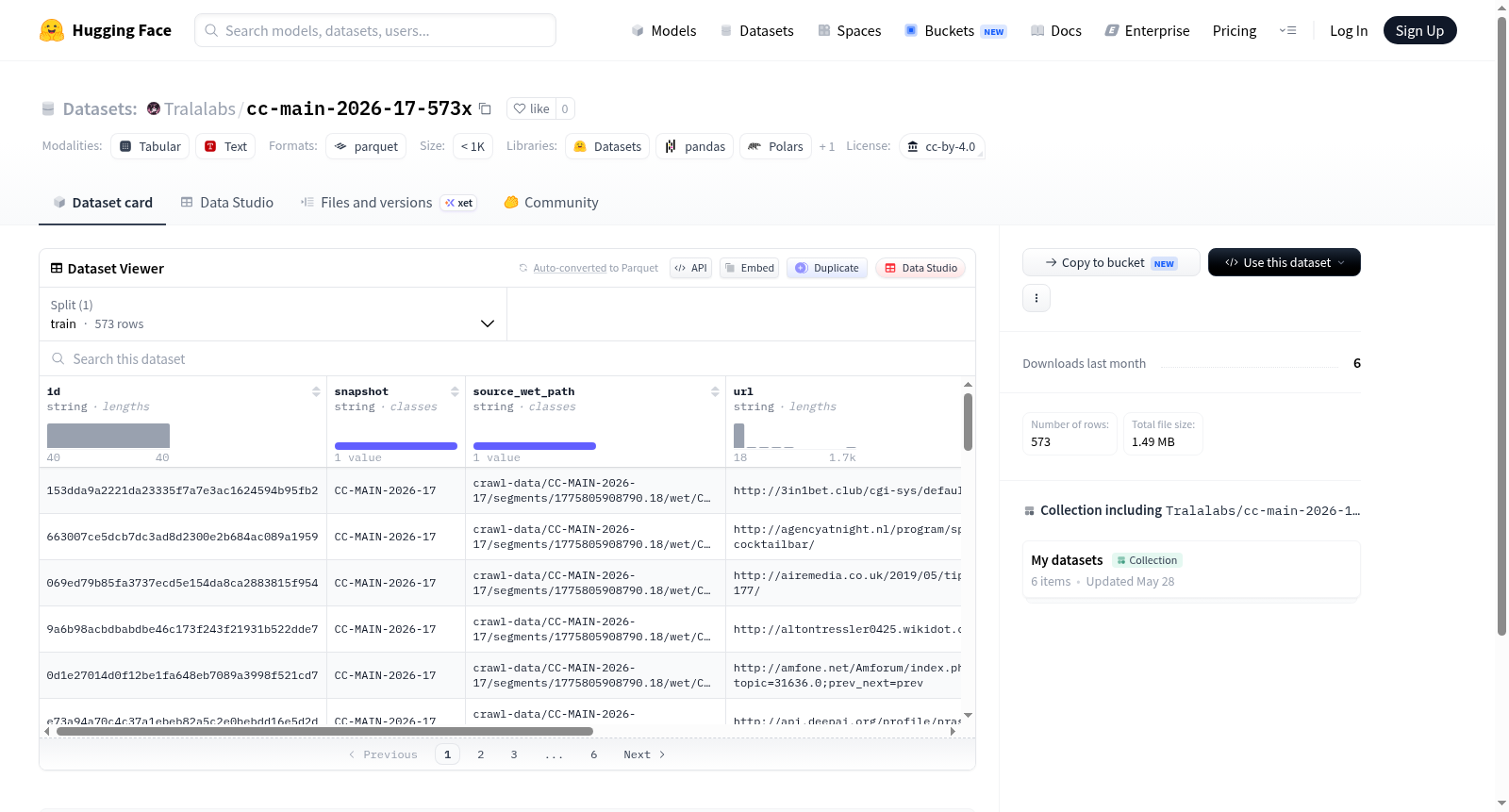Go to page 3 of the table
Image resolution: width=1509 pixels, height=812 pixels.
tap(514, 754)
